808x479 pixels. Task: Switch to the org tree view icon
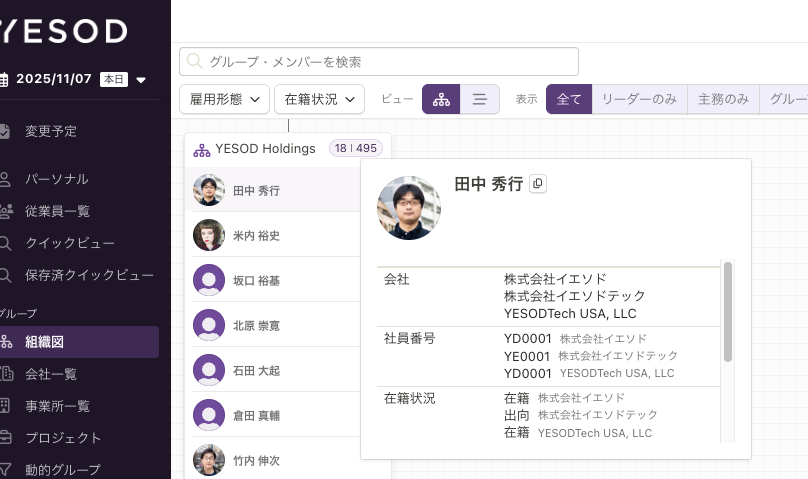441,99
